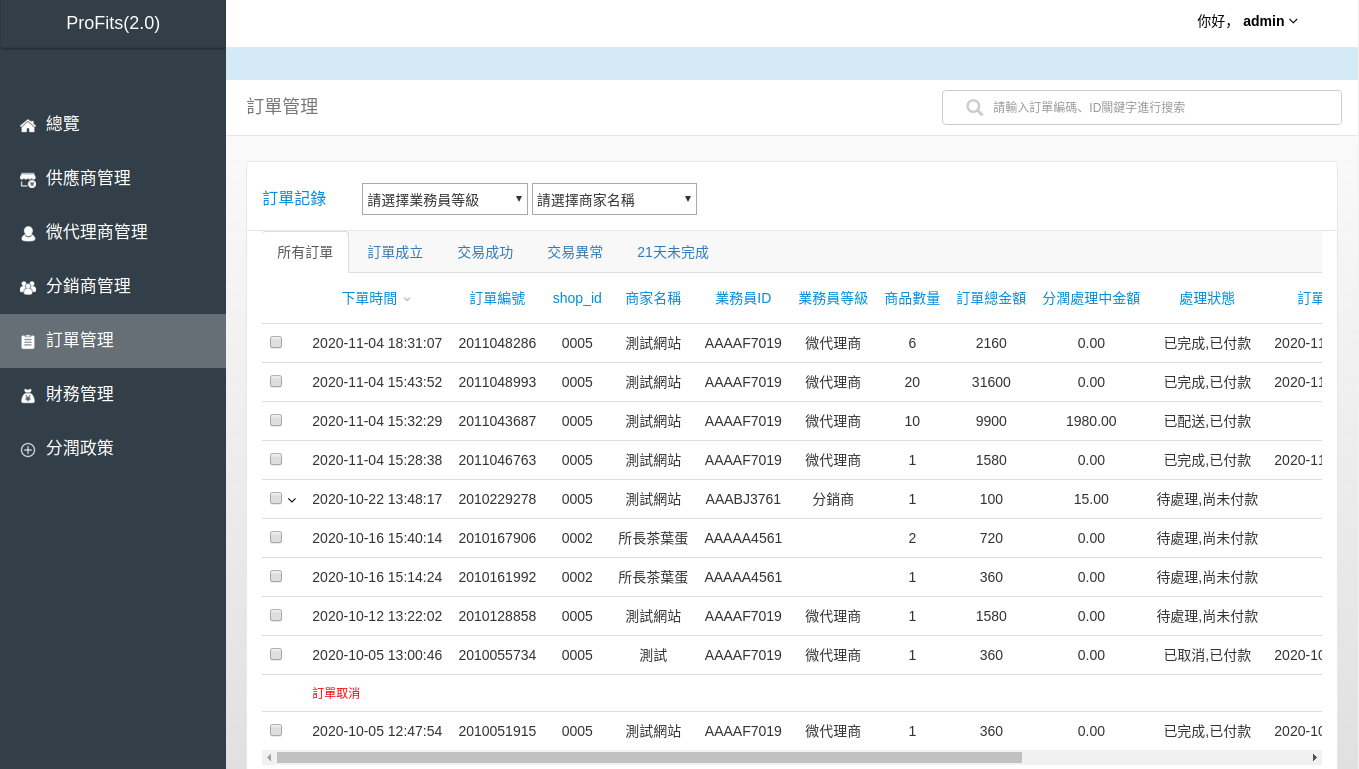
Task: Check the box for order 2011048286
Action: pyautogui.click(x=276, y=342)
